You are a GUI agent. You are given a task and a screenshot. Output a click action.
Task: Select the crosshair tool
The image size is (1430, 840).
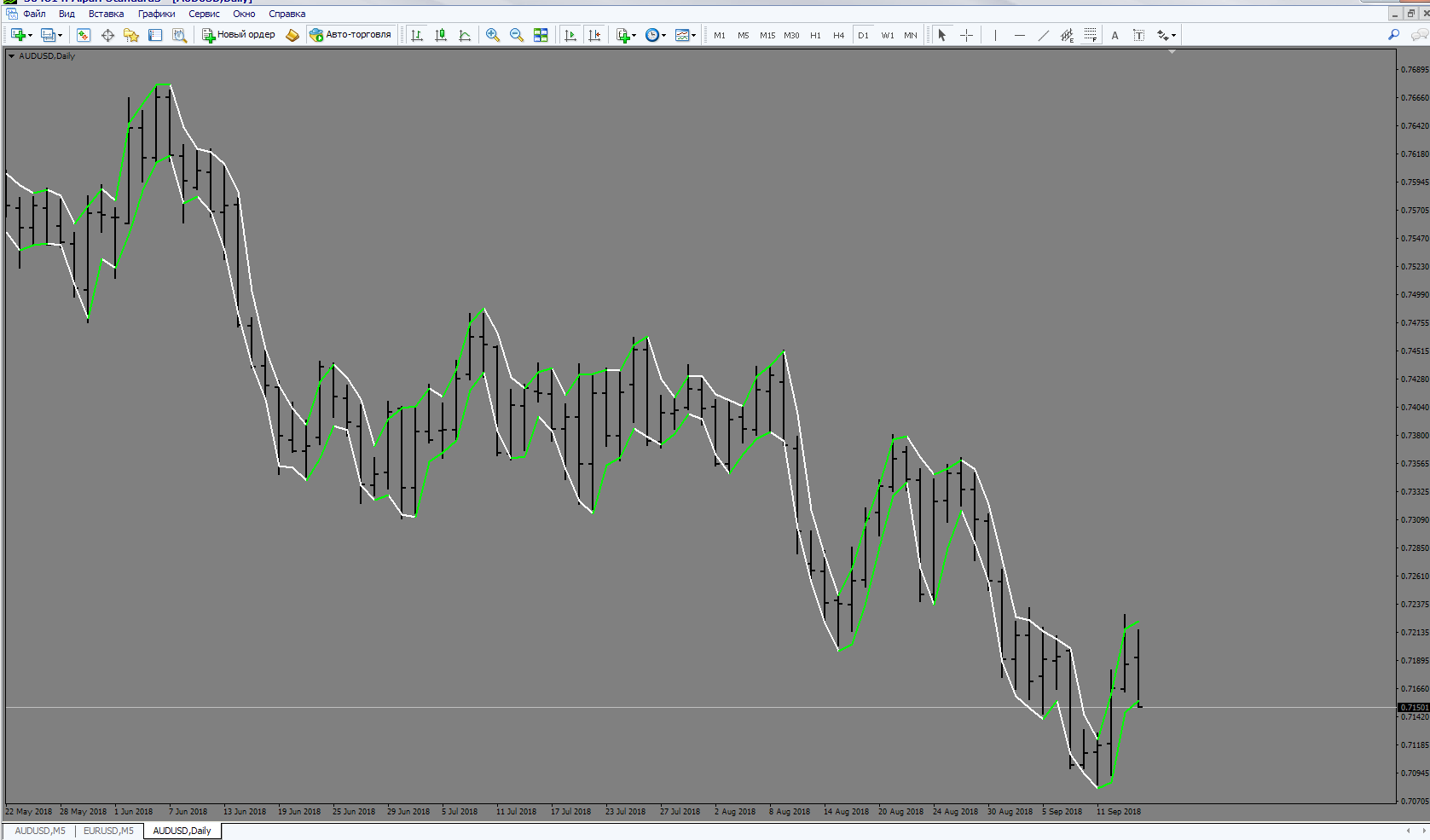tap(966, 35)
